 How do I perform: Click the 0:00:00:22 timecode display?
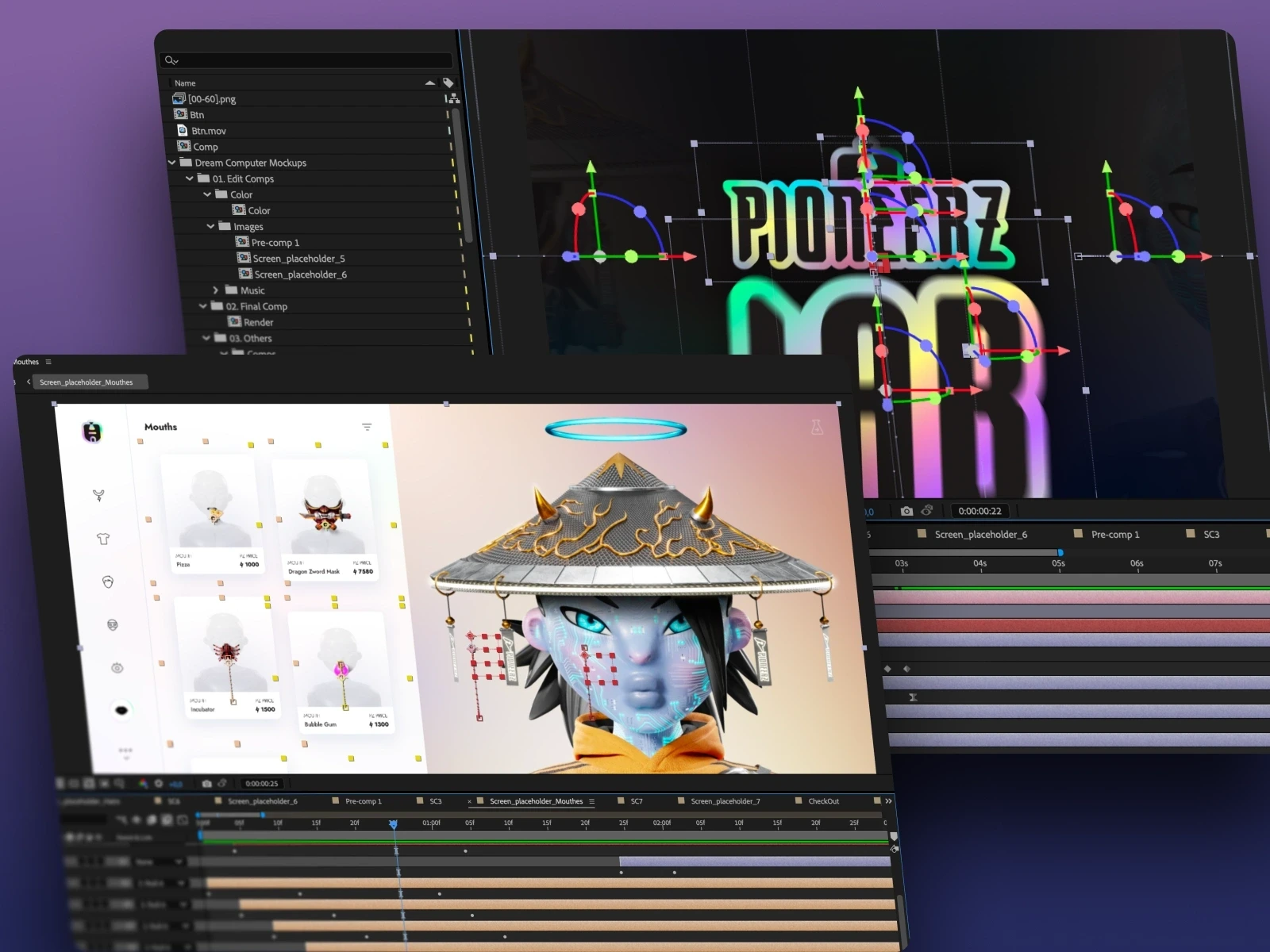[979, 511]
